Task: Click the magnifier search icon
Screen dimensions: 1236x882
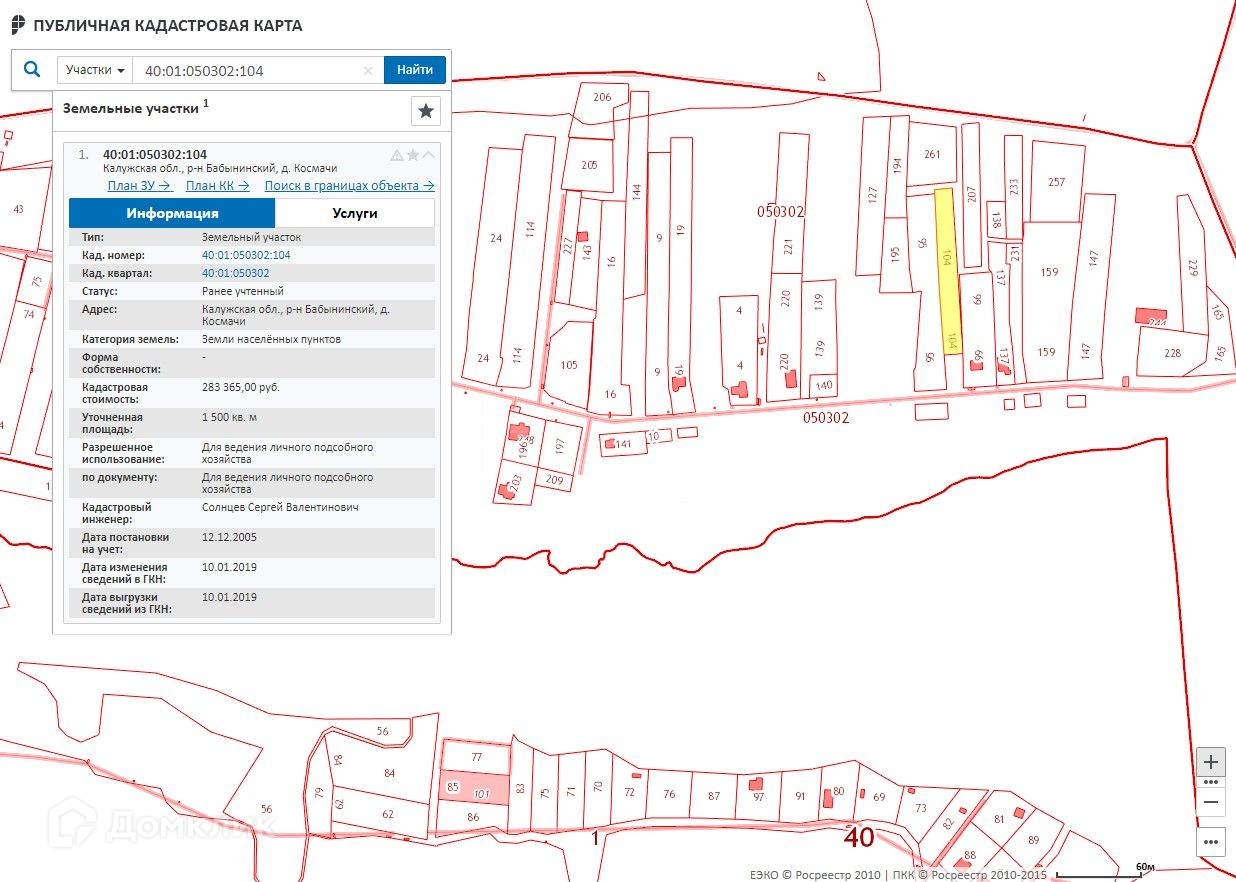Action: tap(33, 70)
